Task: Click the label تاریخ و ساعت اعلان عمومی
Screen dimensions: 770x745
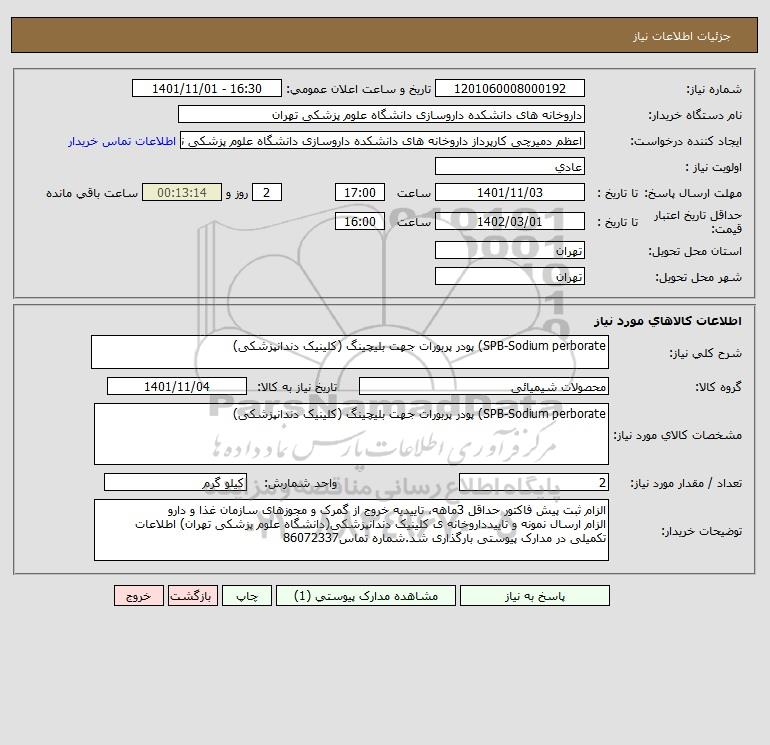Action: click(359, 89)
